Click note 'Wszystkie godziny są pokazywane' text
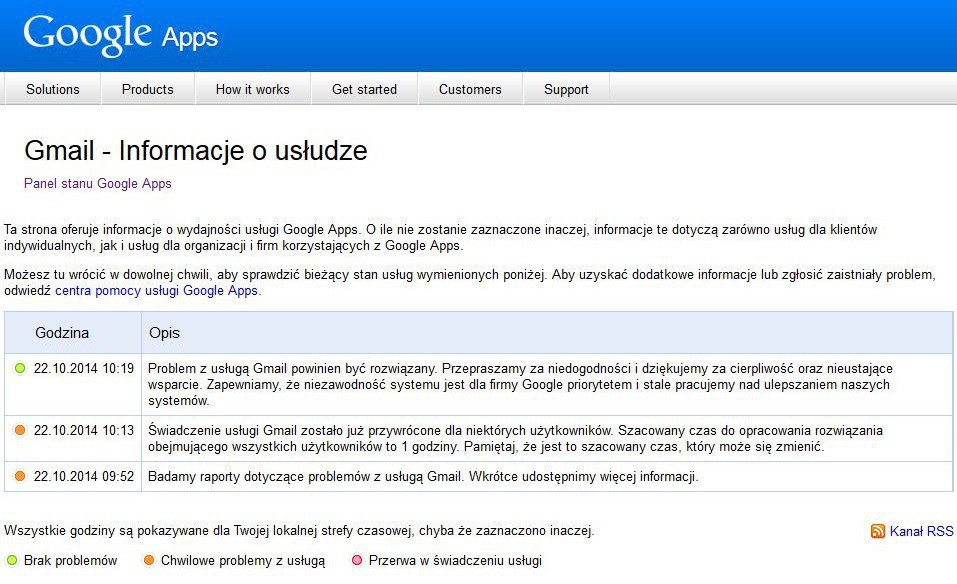The height and width of the screenshot is (584, 957). coord(299,530)
